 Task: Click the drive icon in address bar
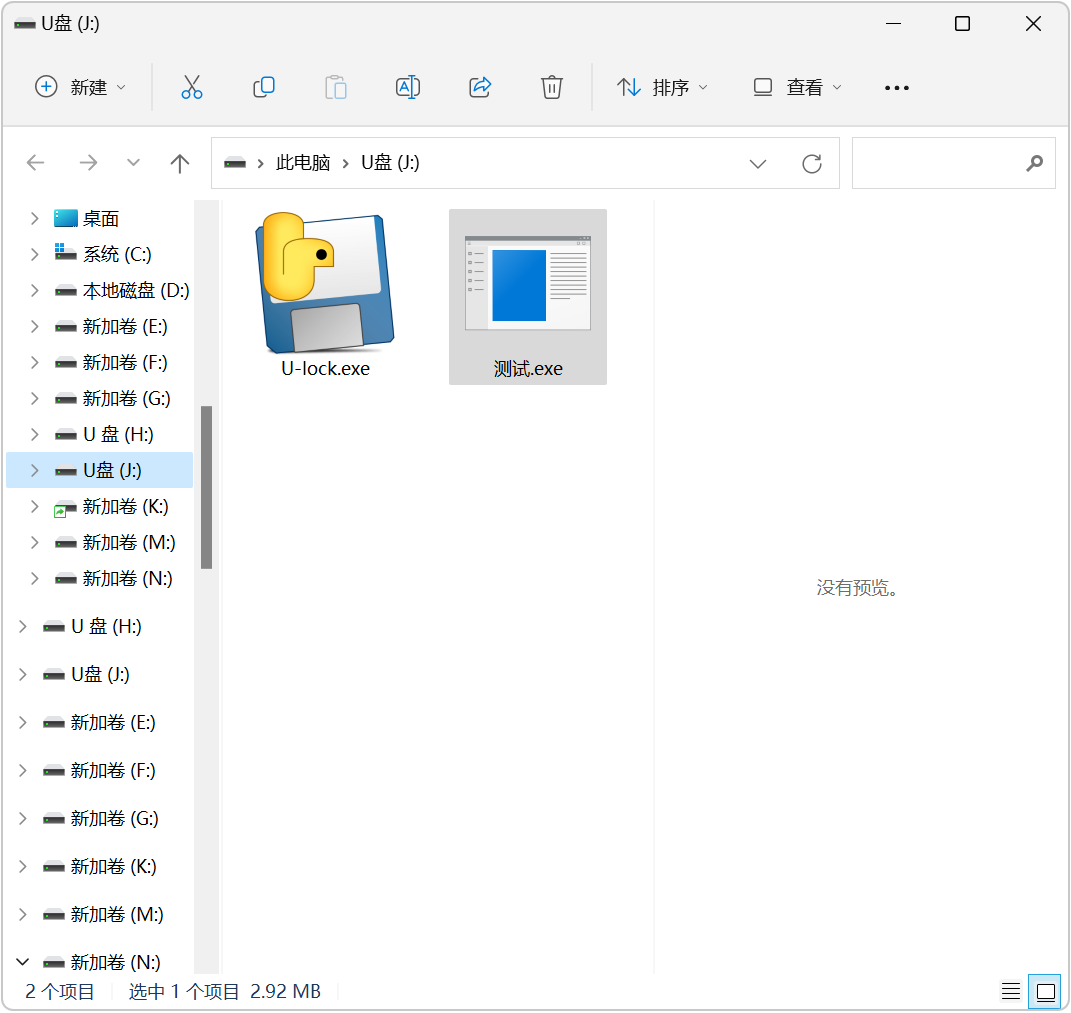pos(235,163)
